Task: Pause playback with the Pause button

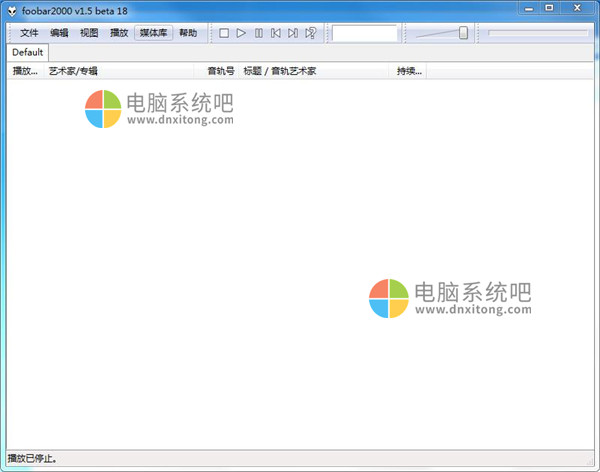Action: click(x=259, y=33)
